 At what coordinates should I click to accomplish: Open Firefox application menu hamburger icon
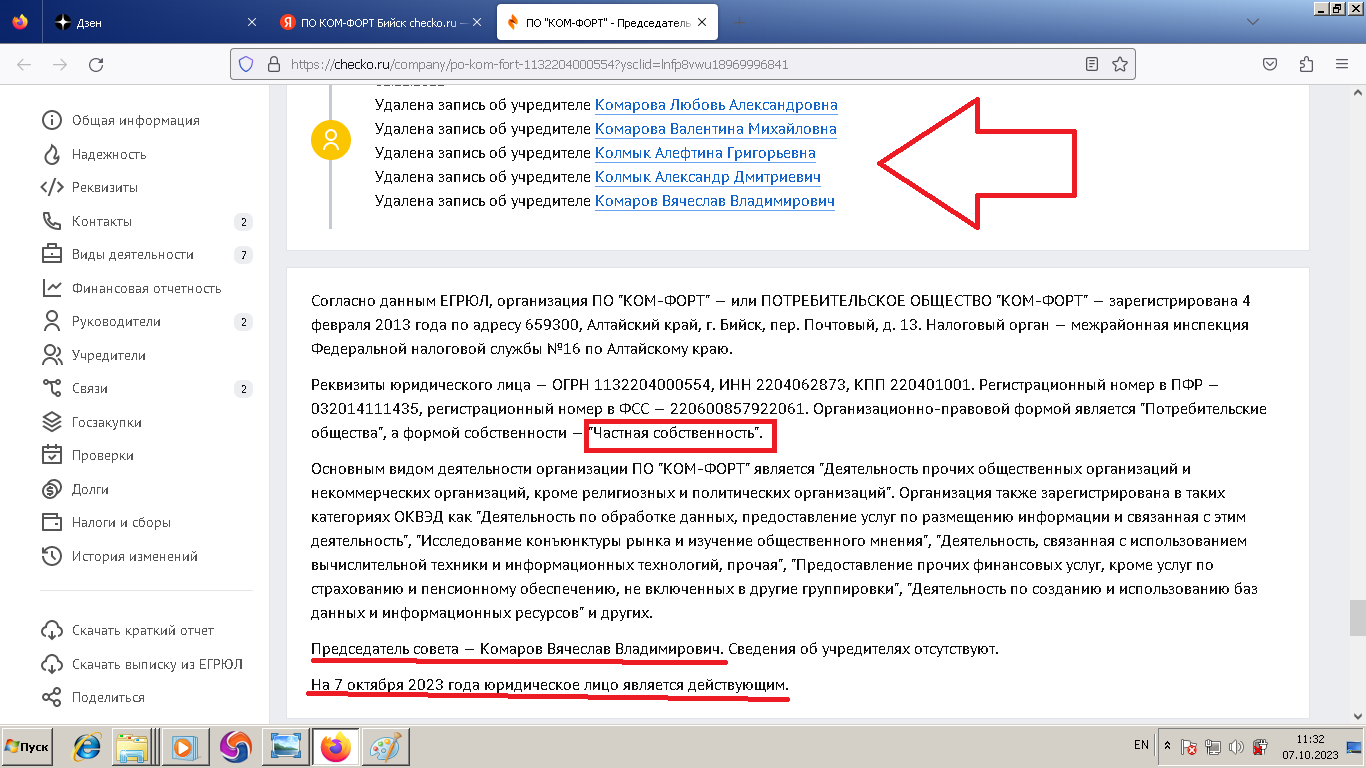pyautogui.click(x=1342, y=64)
